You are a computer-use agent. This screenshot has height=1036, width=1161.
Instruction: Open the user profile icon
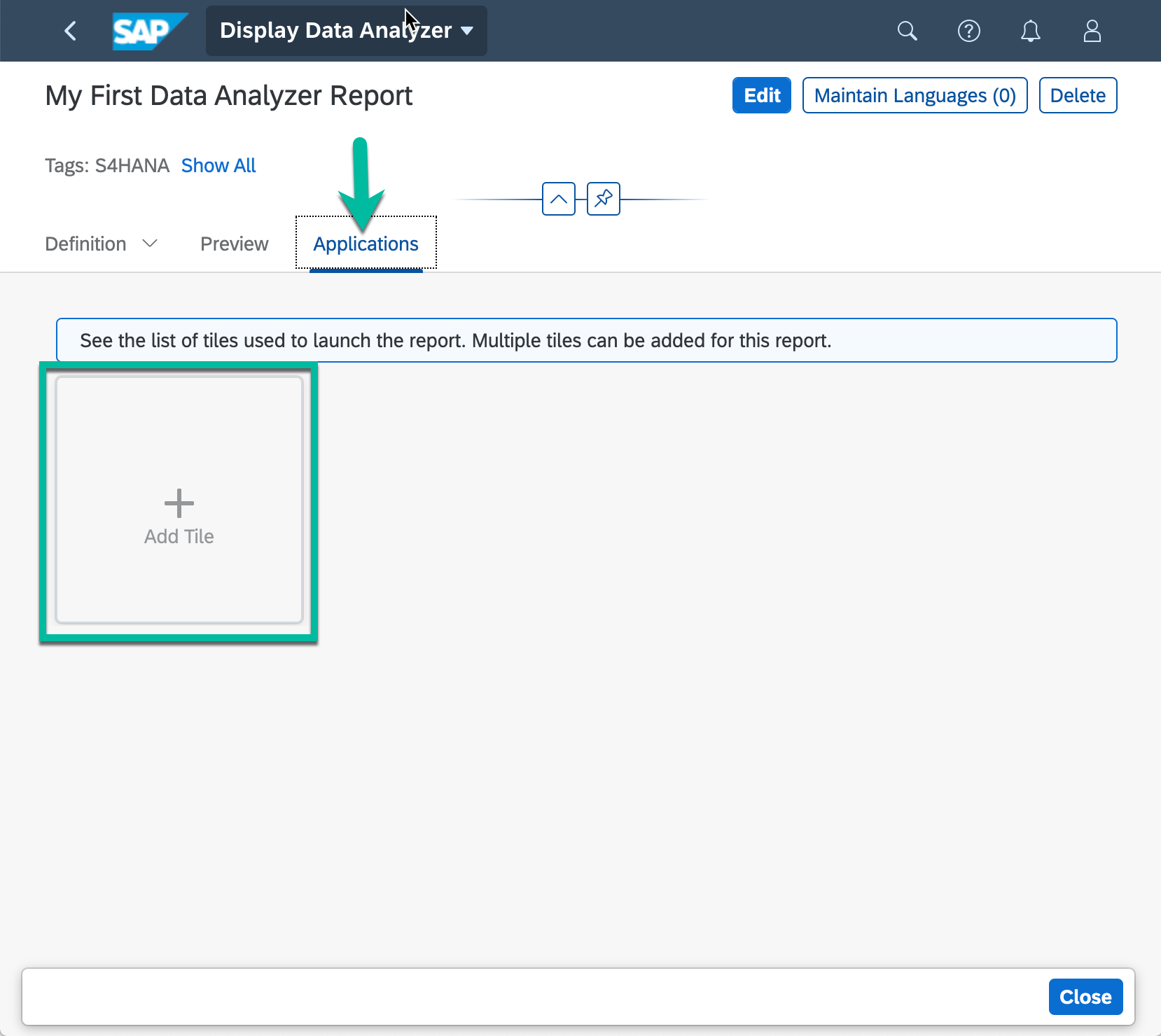pos(1092,31)
